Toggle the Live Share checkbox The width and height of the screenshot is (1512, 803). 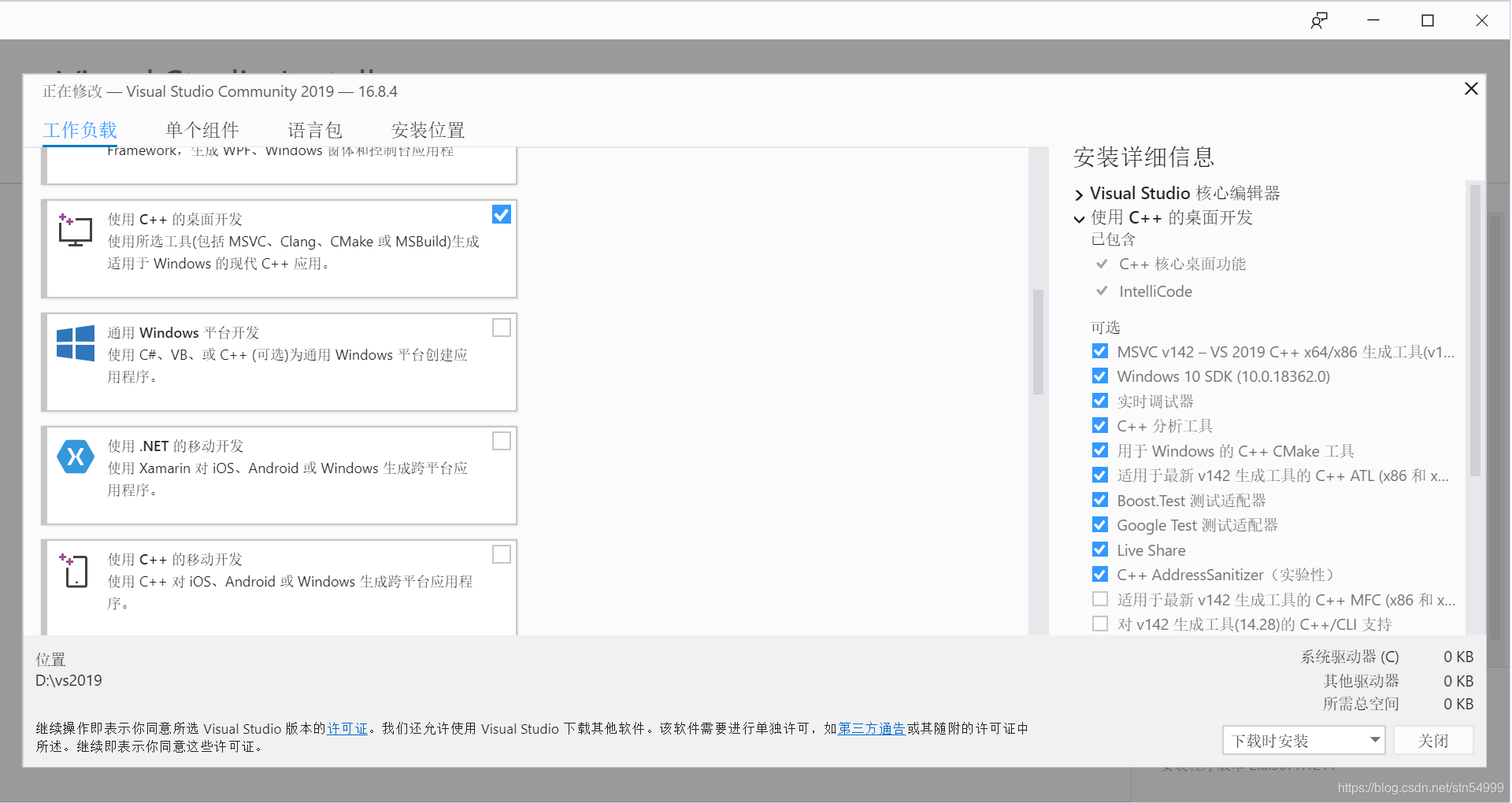pos(1100,550)
